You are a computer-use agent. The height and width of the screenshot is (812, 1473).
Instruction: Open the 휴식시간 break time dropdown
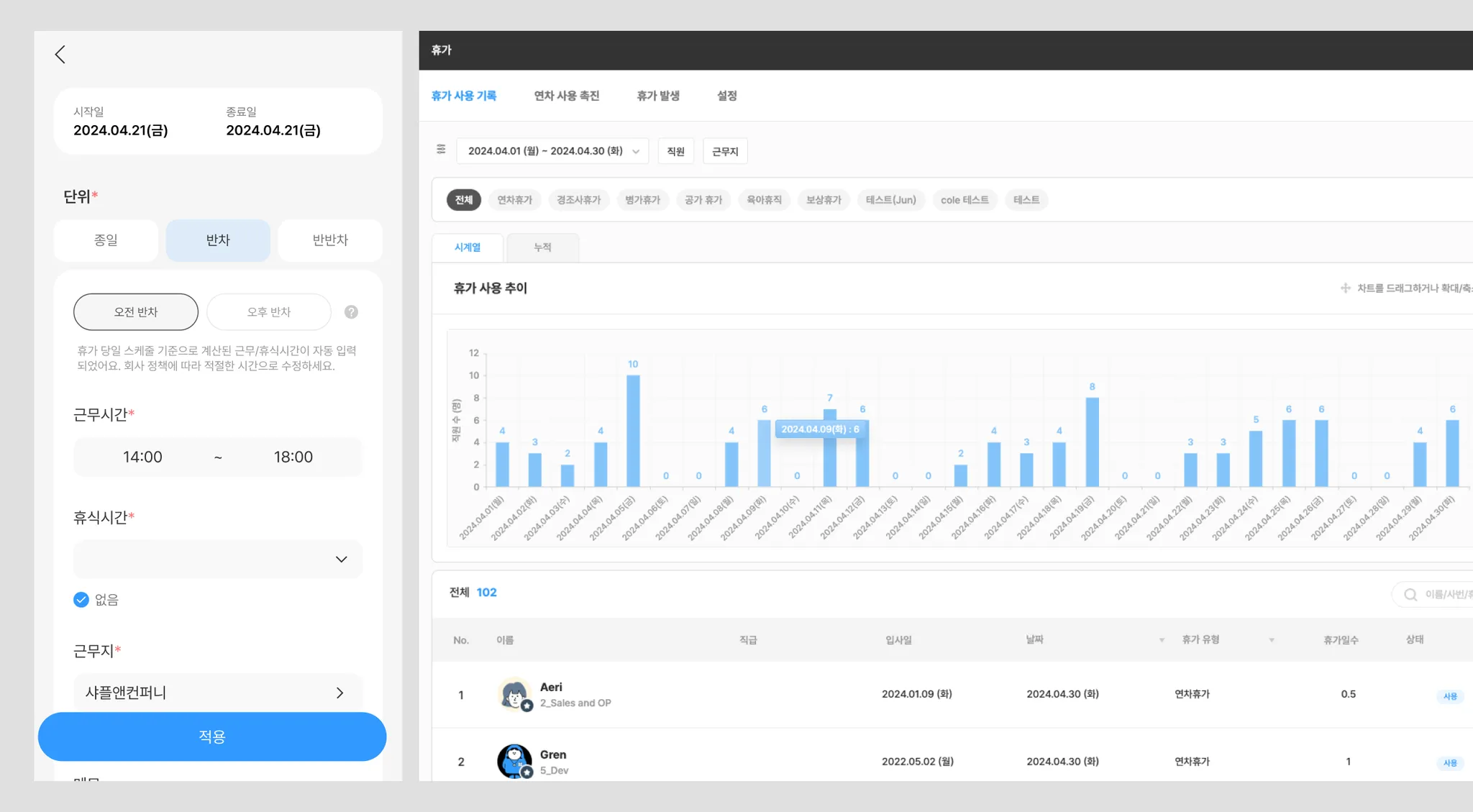point(218,559)
